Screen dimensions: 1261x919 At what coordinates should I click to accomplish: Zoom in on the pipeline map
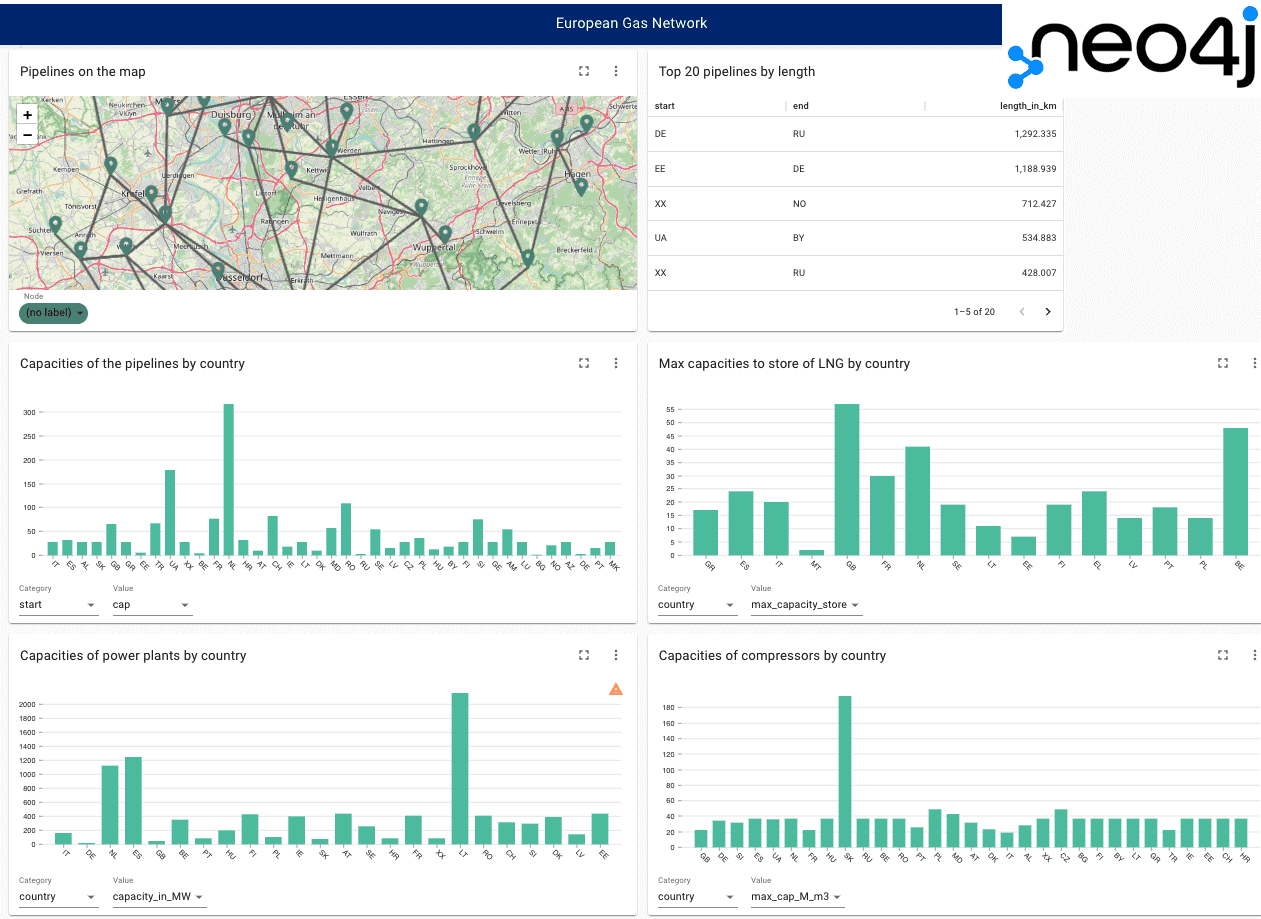tap(27, 115)
